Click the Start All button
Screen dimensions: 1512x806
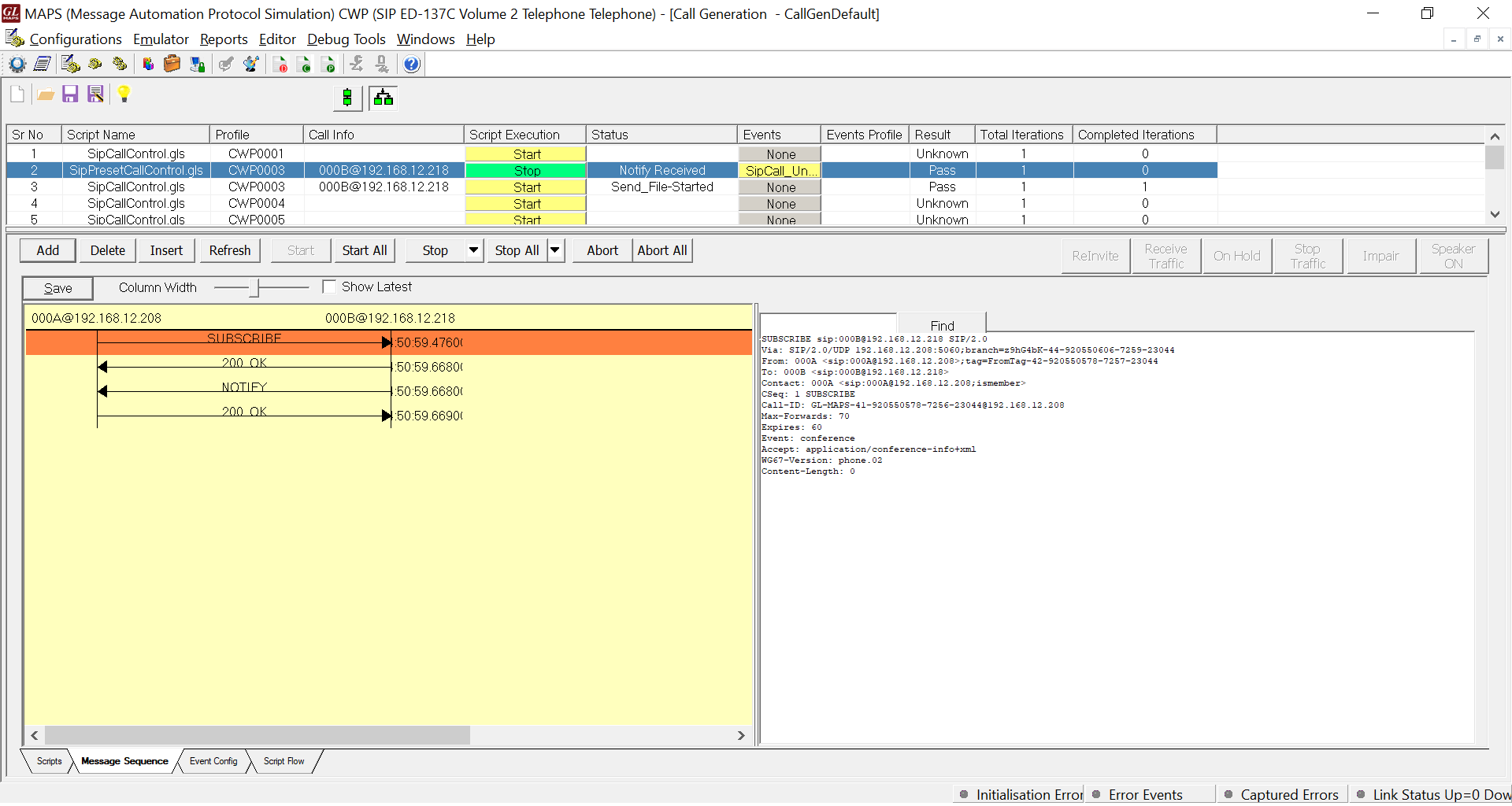(x=365, y=250)
